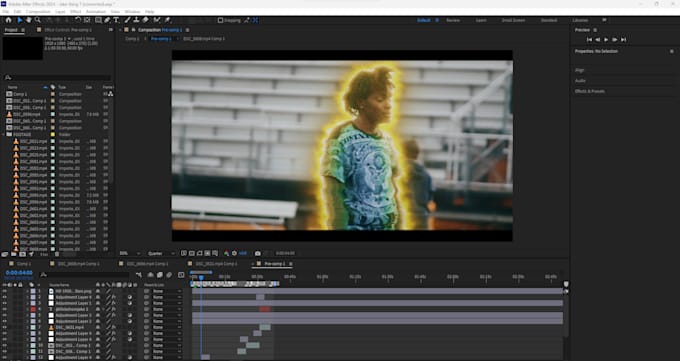Click the show channel color icon below viewer
This screenshot has width=680, height=361.
(x=226, y=253)
